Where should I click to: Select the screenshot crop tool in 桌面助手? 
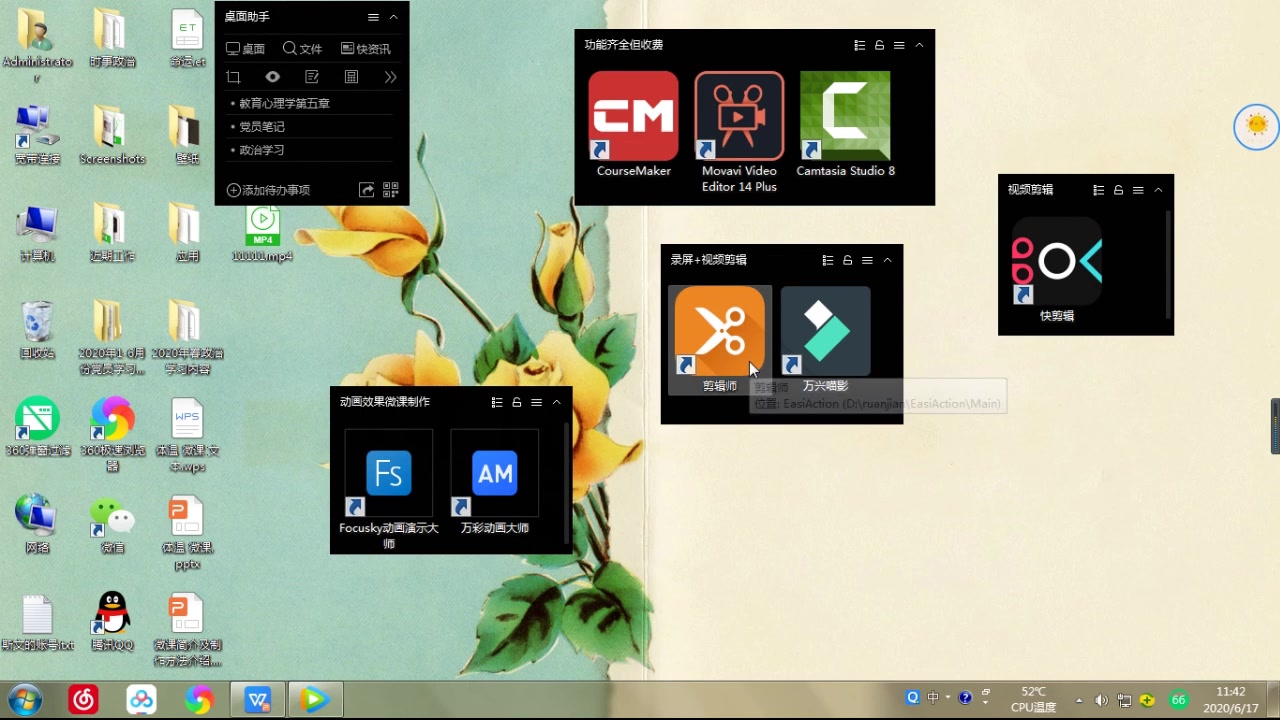[x=233, y=77]
